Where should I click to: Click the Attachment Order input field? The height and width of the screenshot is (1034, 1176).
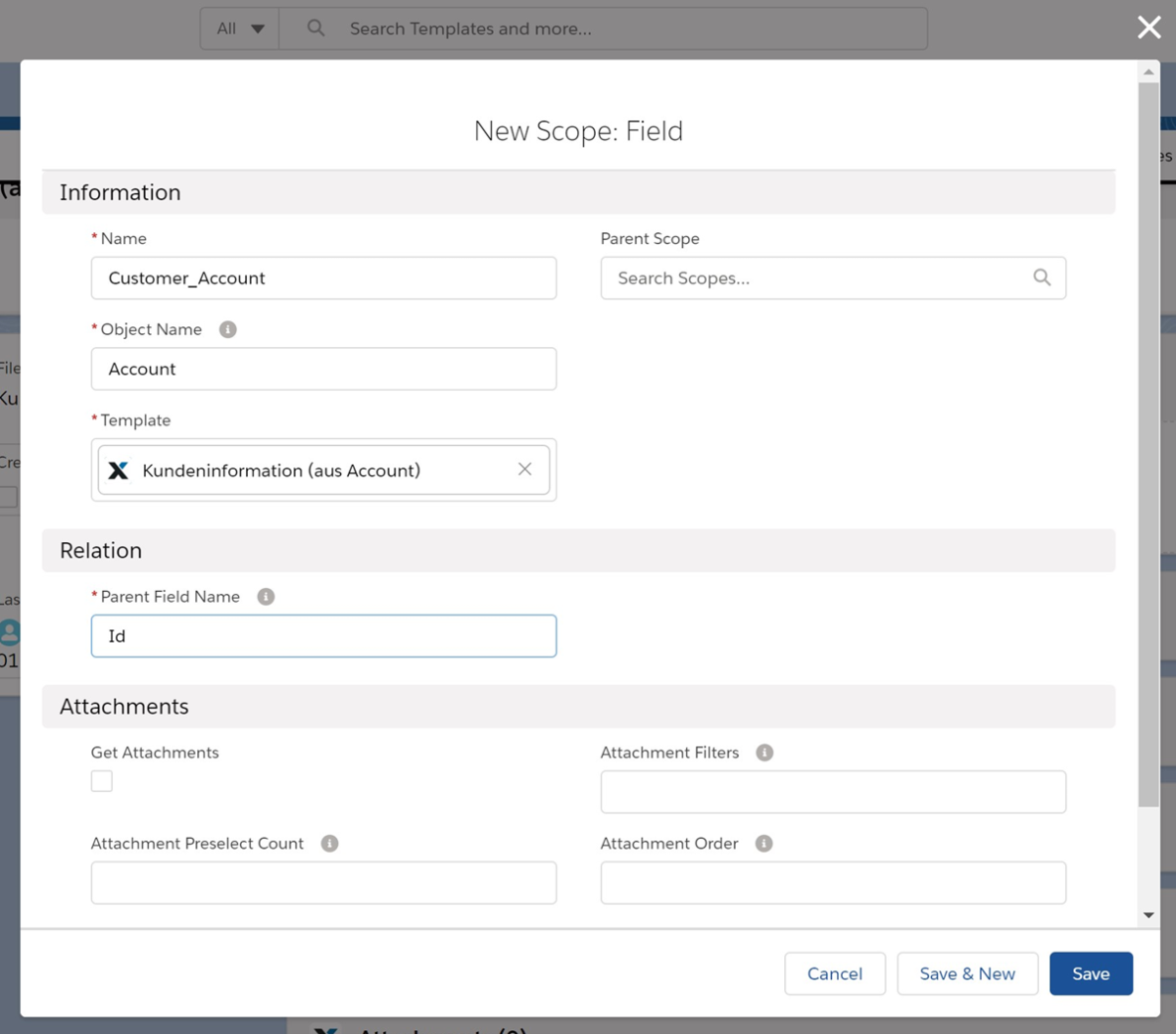pos(833,883)
